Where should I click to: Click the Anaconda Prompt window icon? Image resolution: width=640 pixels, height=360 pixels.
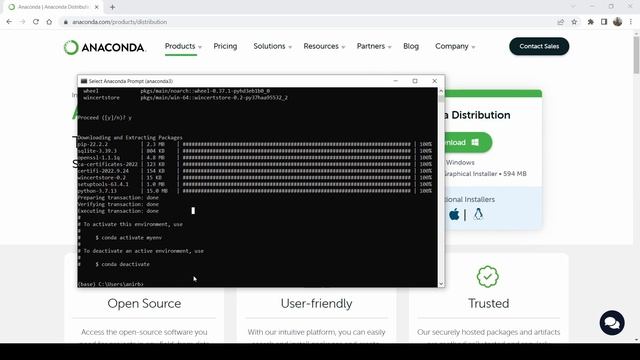[84, 81]
